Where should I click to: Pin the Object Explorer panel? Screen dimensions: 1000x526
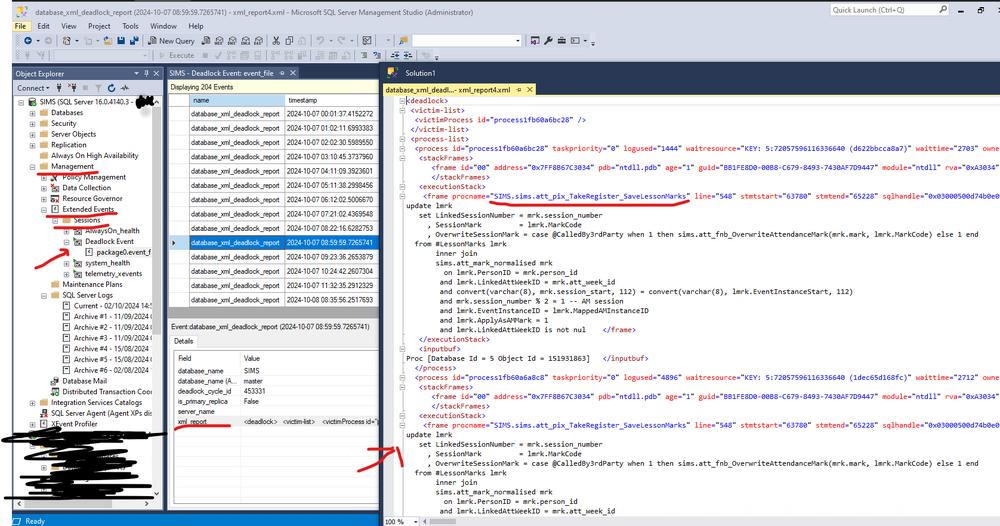tap(146, 73)
